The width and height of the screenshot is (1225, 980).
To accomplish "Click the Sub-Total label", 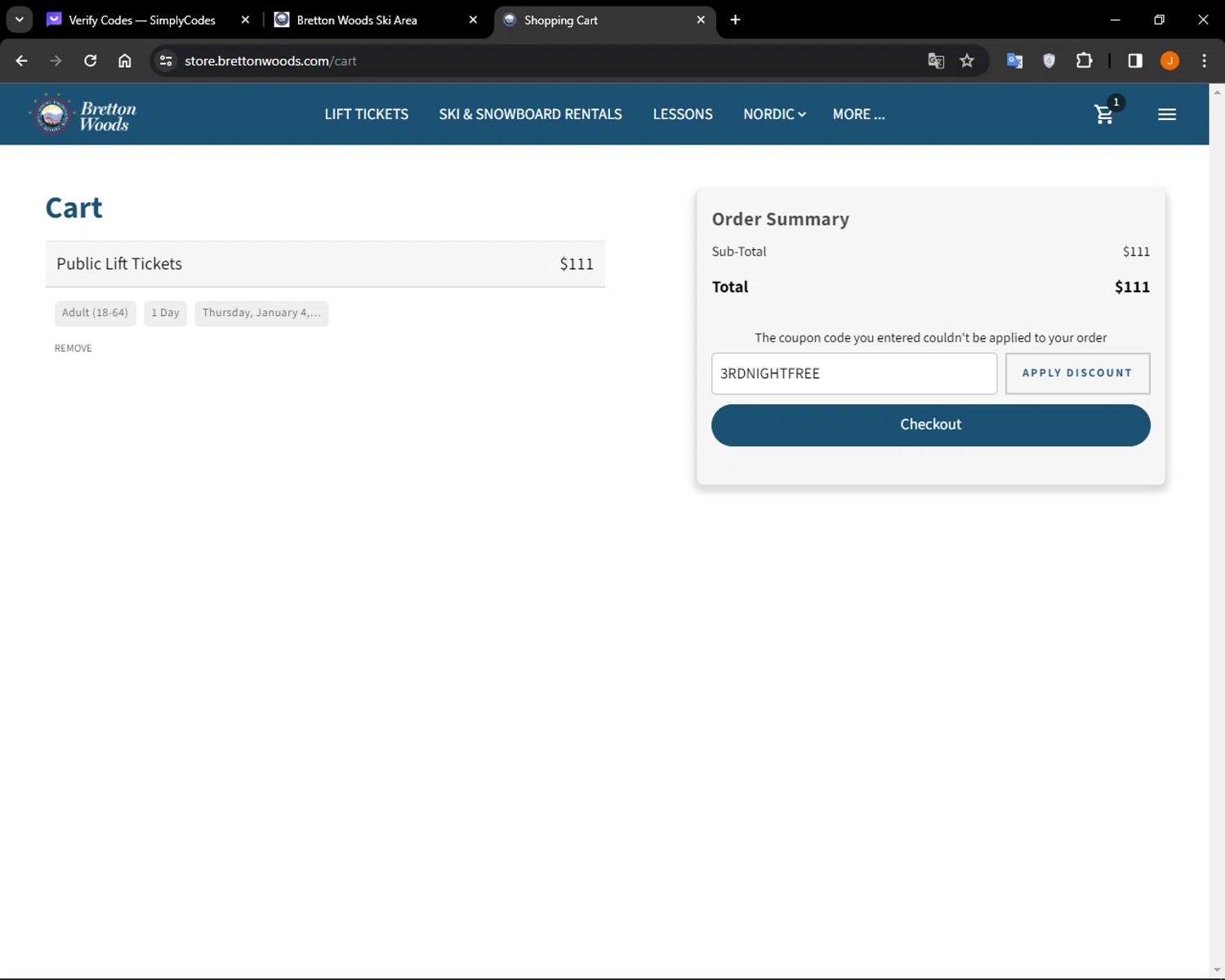I will [x=739, y=252].
